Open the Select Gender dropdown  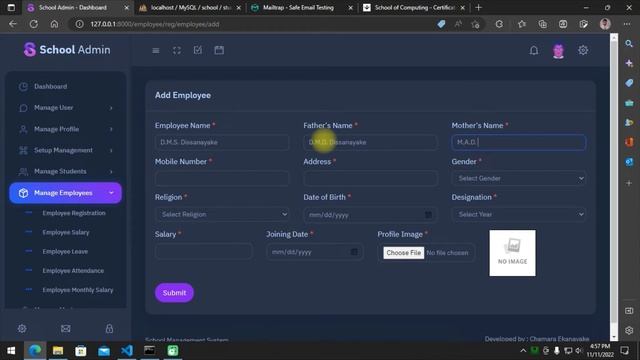(518, 178)
